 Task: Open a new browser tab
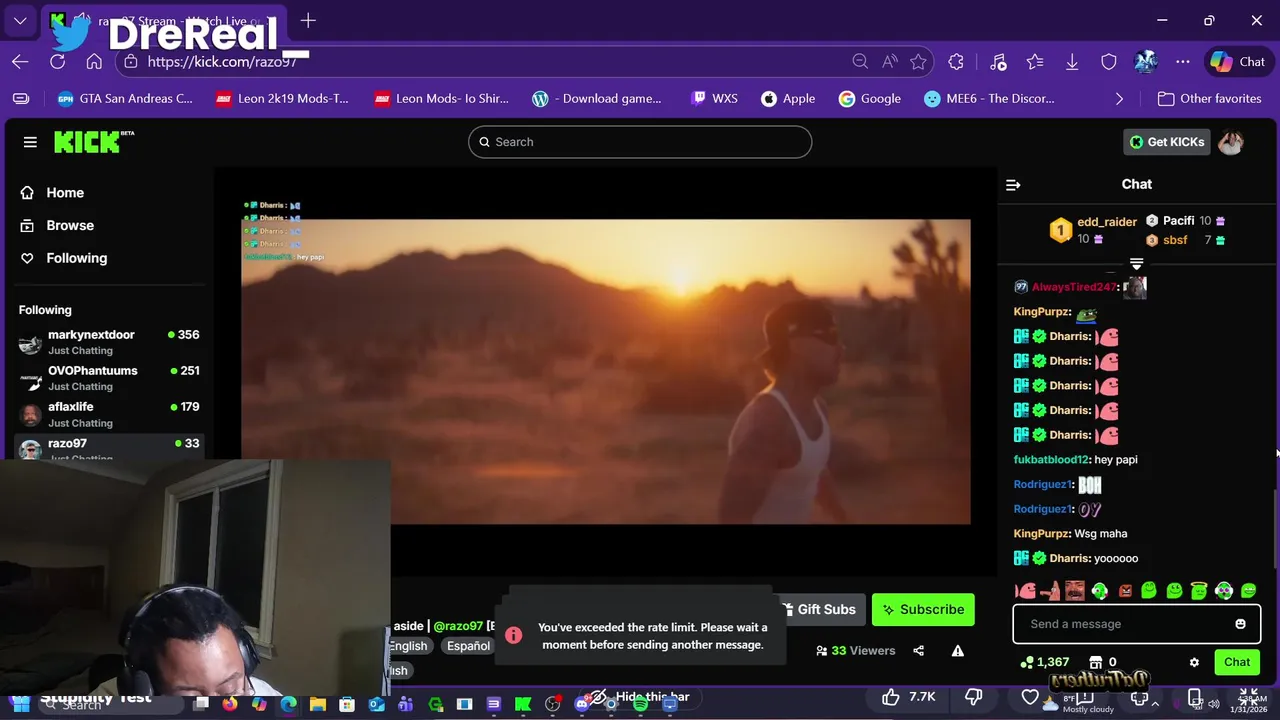[x=308, y=20]
